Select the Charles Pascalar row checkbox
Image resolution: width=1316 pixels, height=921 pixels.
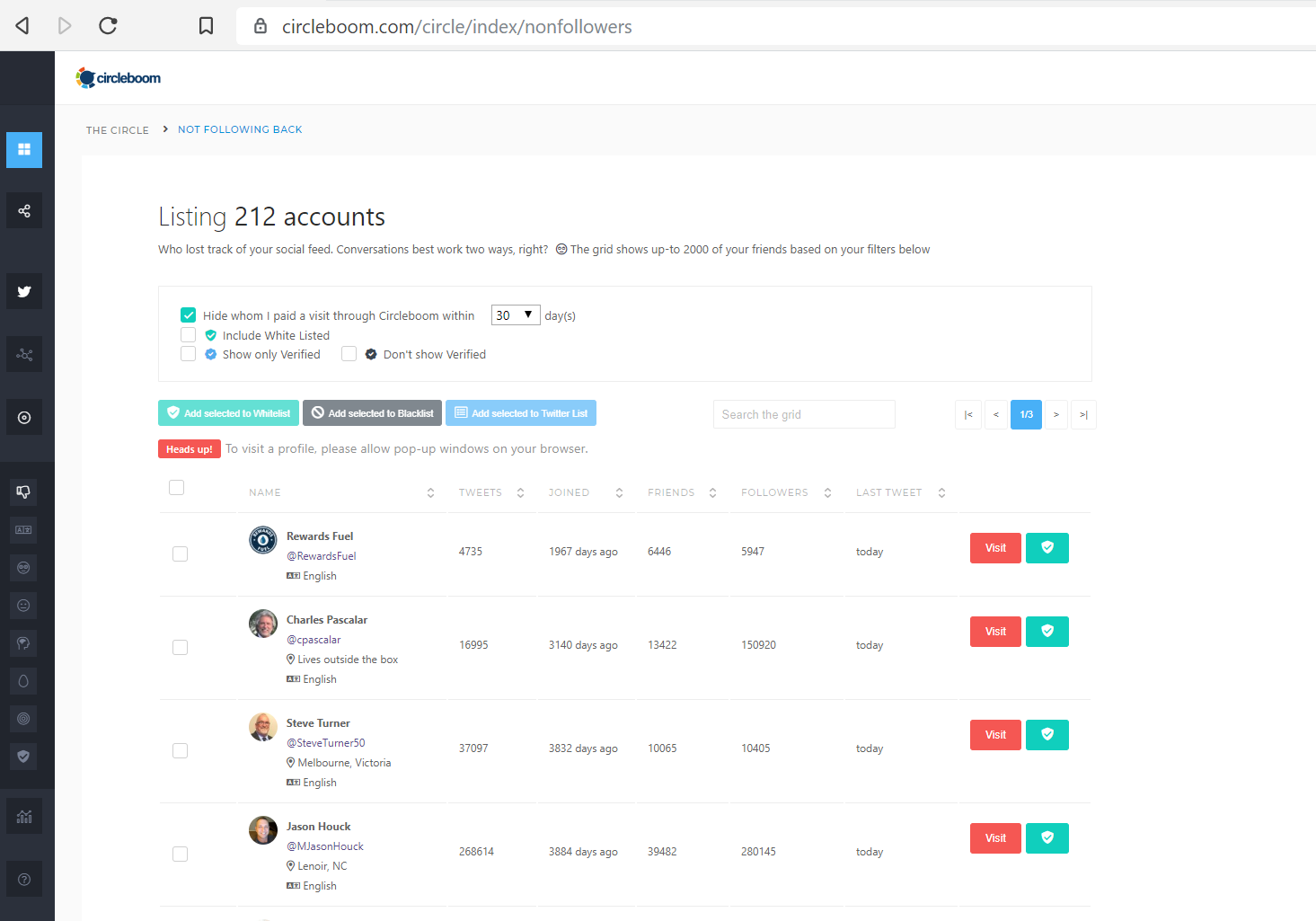(181, 648)
